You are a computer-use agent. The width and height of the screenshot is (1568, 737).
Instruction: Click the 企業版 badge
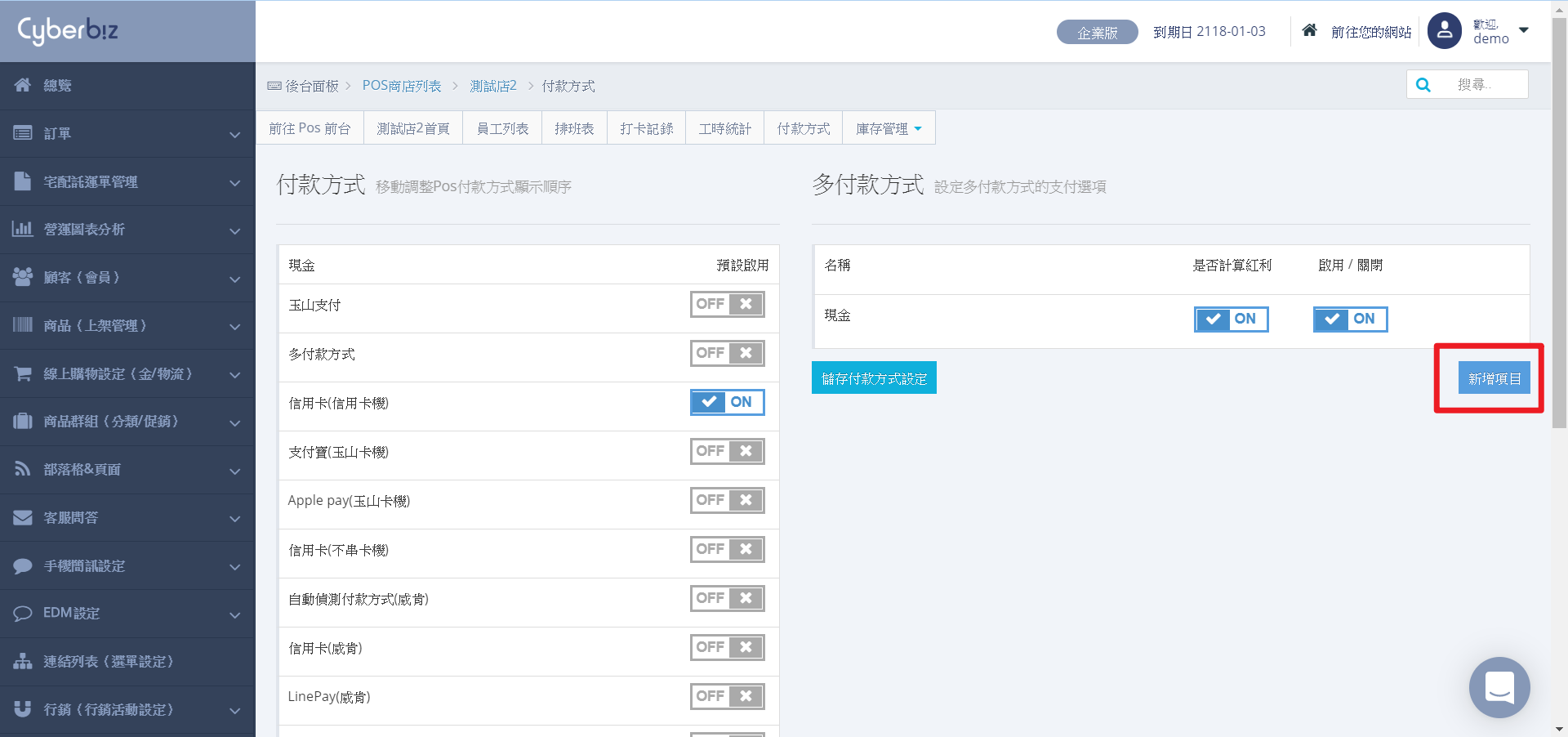click(1097, 32)
